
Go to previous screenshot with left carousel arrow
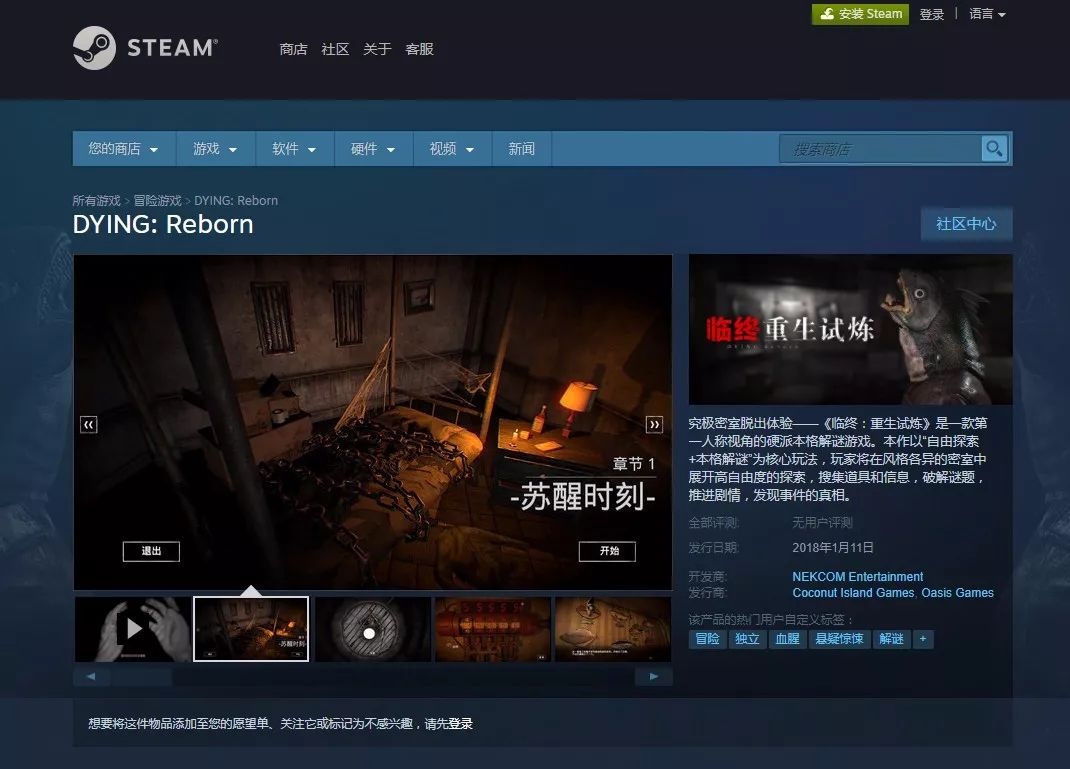click(x=88, y=423)
